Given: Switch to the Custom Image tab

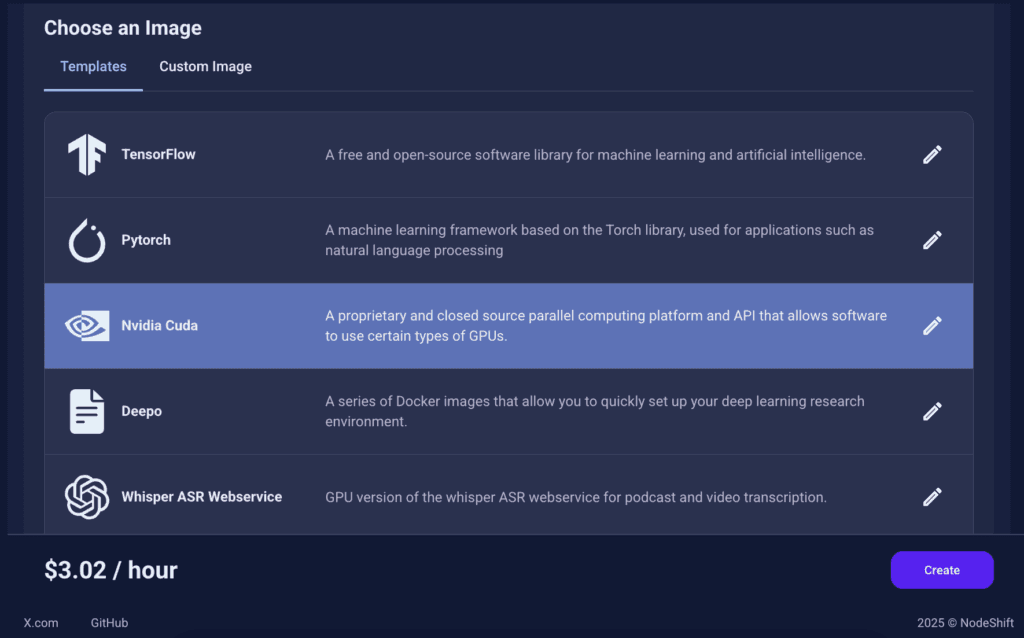Looking at the screenshot, I should (x=206, y=67).
